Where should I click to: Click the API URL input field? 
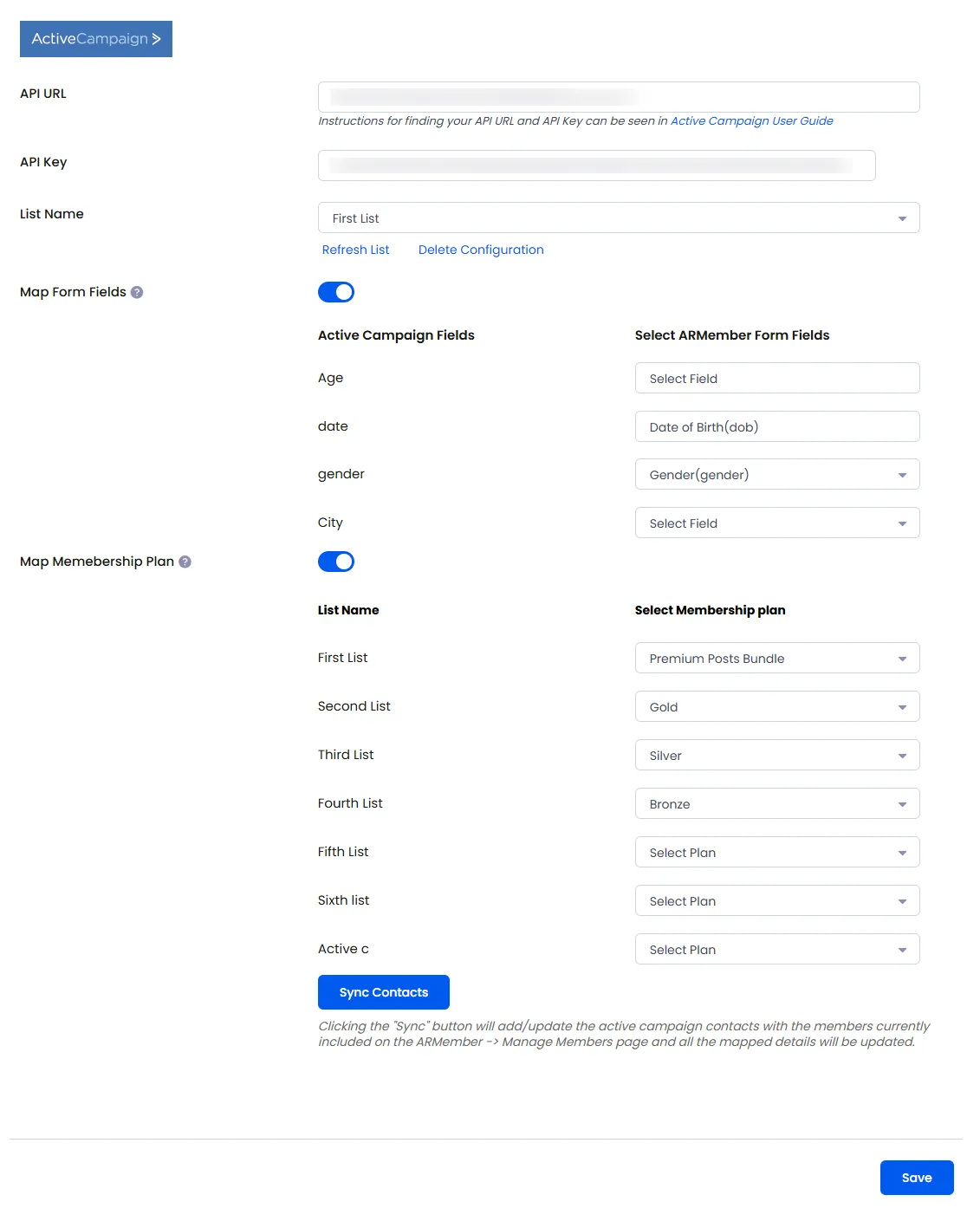point(619,97)
